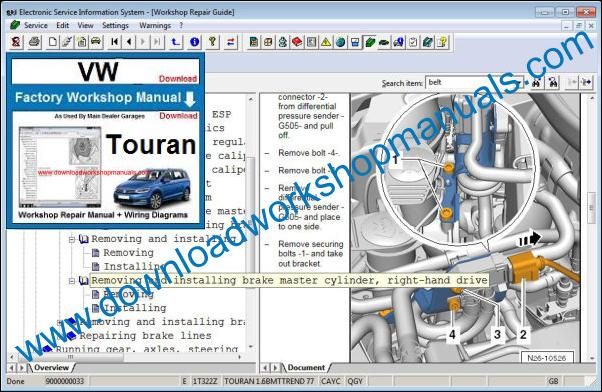
Task: Click the red book icon in the toolbar
Action: [x=297, y=41]
